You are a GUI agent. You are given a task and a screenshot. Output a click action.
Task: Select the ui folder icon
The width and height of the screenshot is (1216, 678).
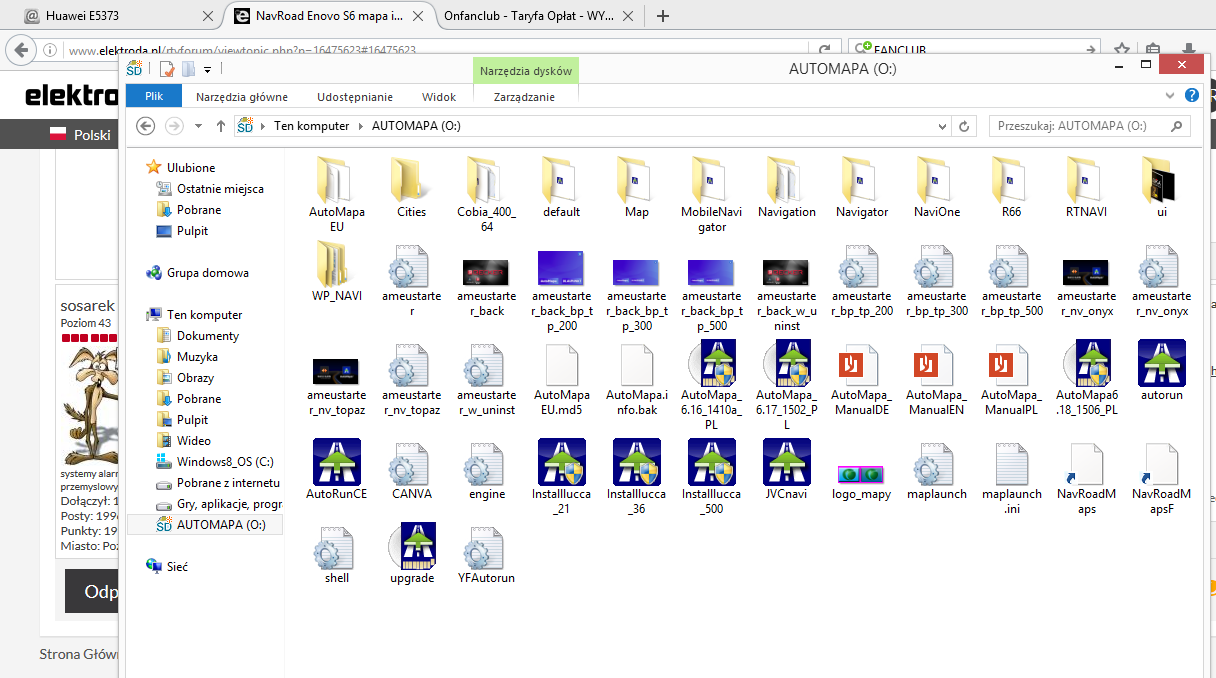coord(1161,179)
